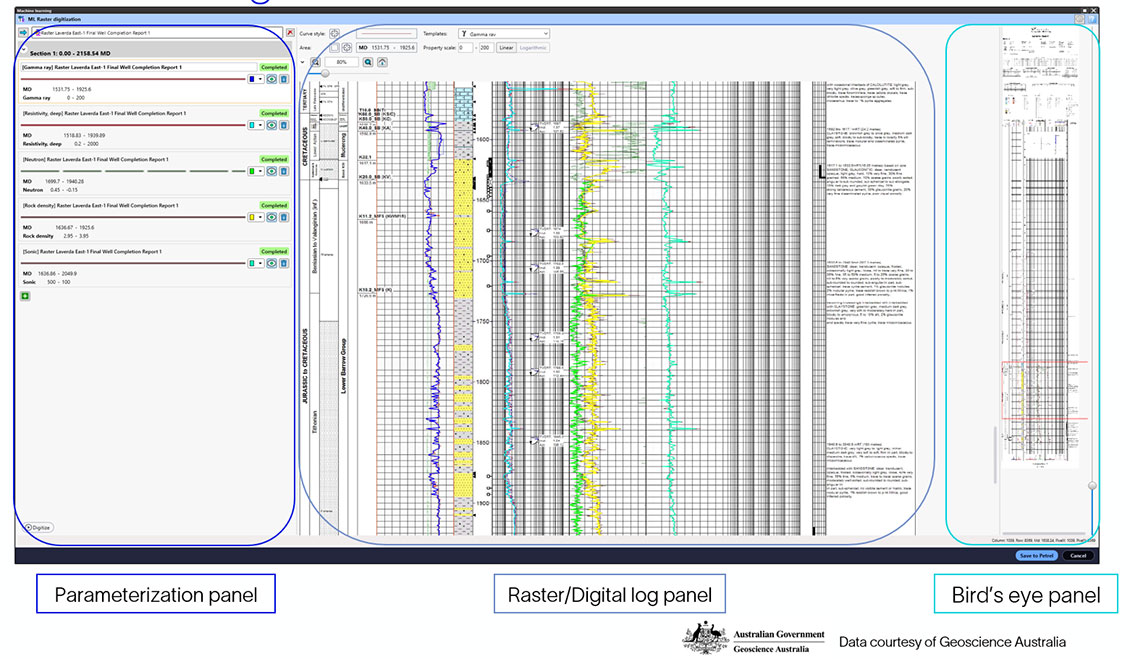Click the fit-to-view icon beside the zoom controls
The image size is (1130, 659).
383,62
